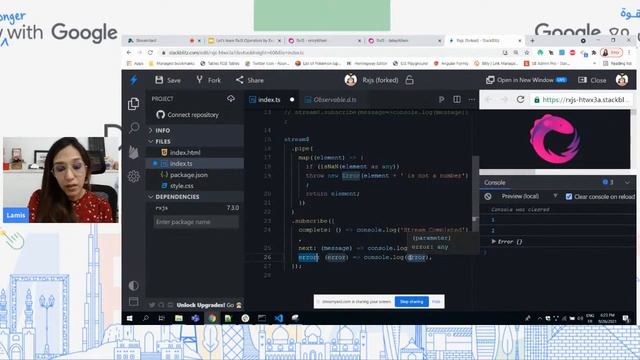Collapse the console panel chevron

(x=627, y=182)
